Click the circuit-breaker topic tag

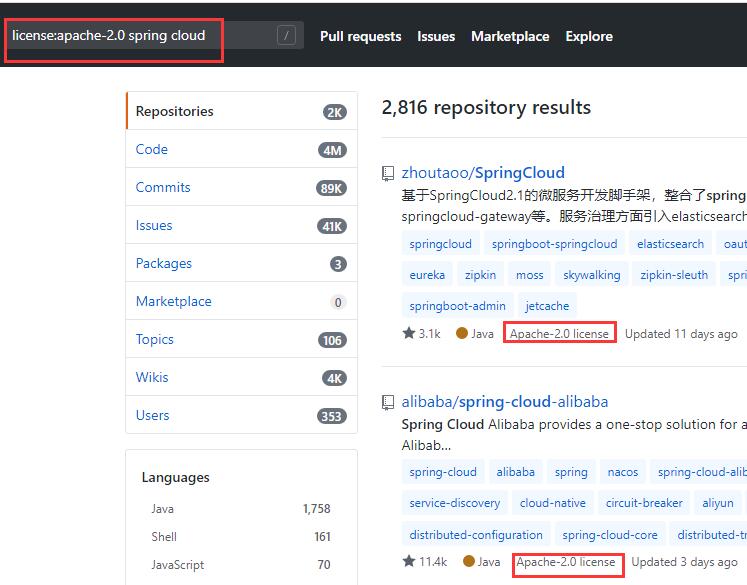pos(644,503)
